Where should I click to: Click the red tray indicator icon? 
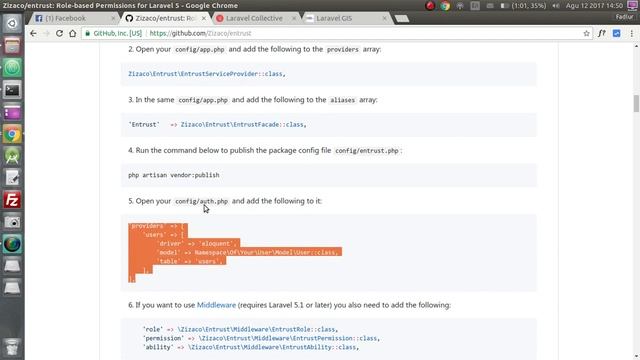(x=430, y=6)
